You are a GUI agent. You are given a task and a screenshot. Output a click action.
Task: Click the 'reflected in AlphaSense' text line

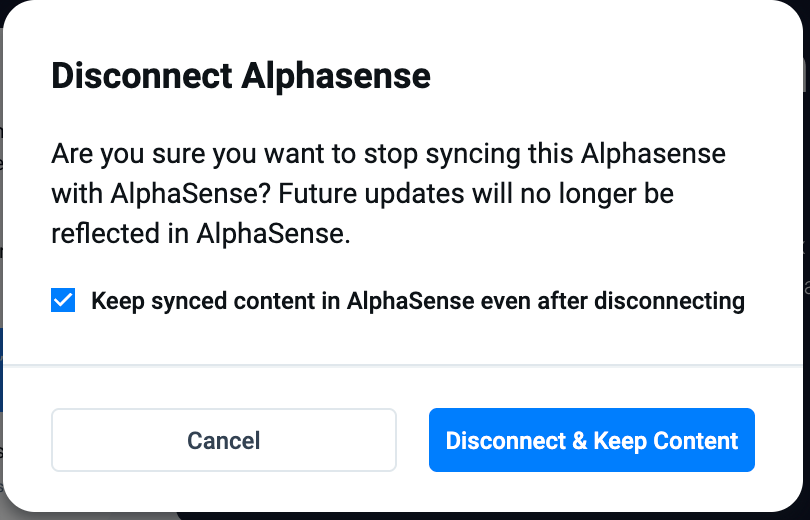click(x=201, y=233)
